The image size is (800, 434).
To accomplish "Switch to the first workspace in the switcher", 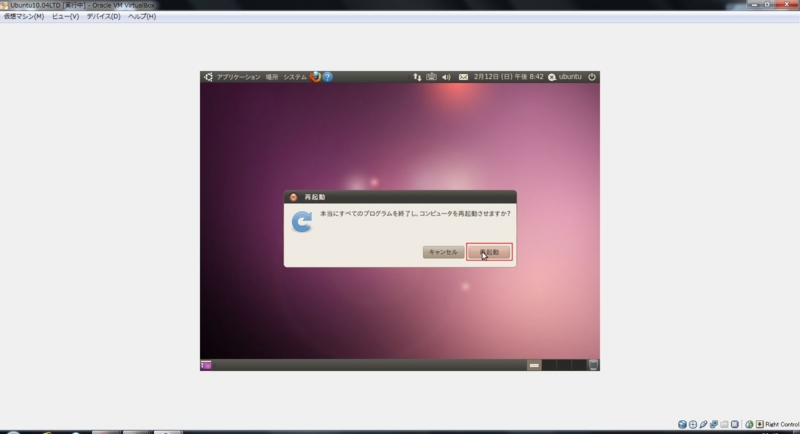I will 534,365.
